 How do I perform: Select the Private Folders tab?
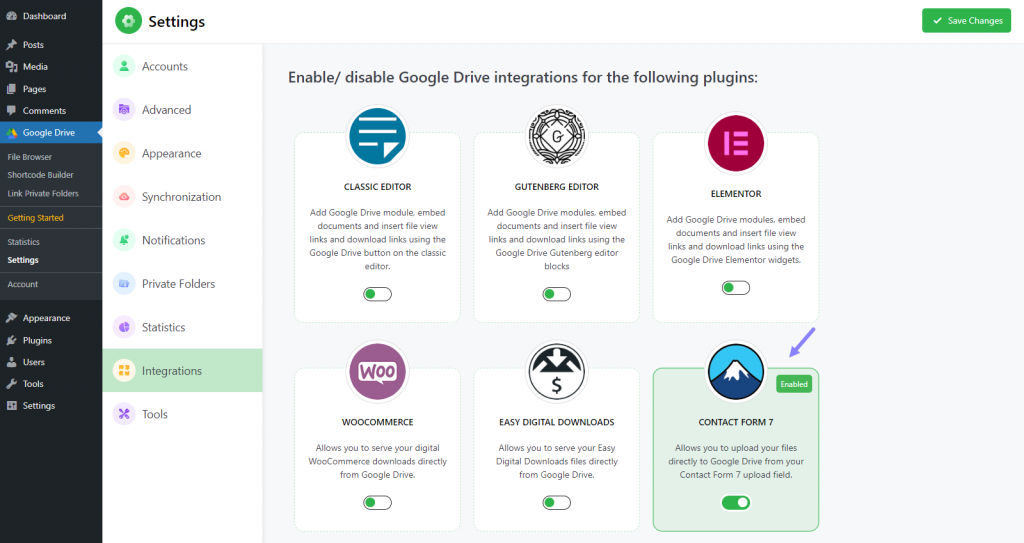point(182,284)
